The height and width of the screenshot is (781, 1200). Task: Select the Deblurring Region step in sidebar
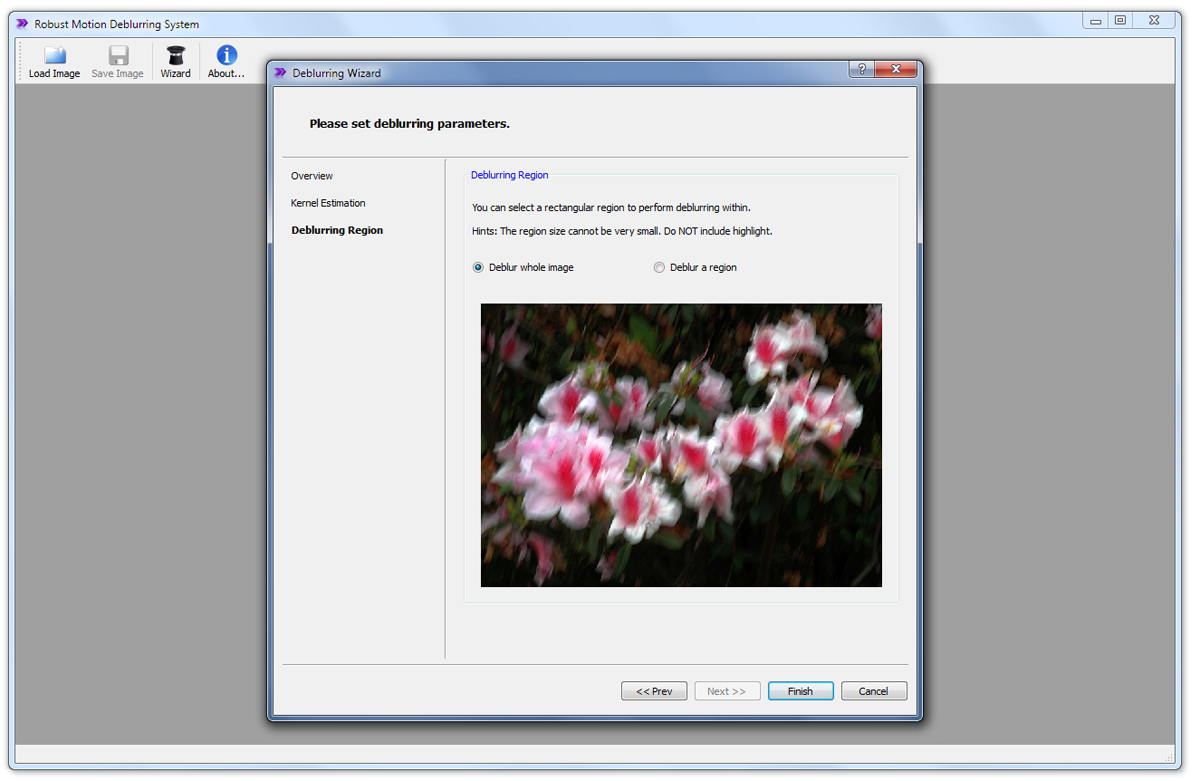coord(337,230)
